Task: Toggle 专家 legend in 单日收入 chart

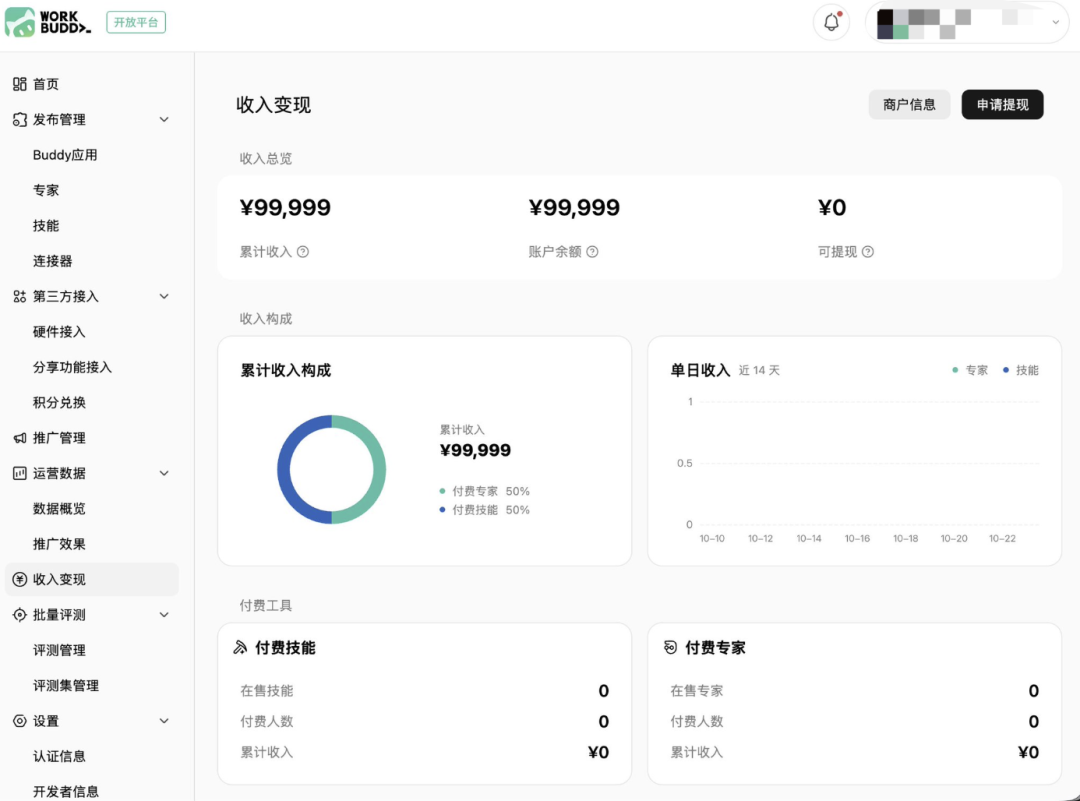Action: (x=970, y=371)
